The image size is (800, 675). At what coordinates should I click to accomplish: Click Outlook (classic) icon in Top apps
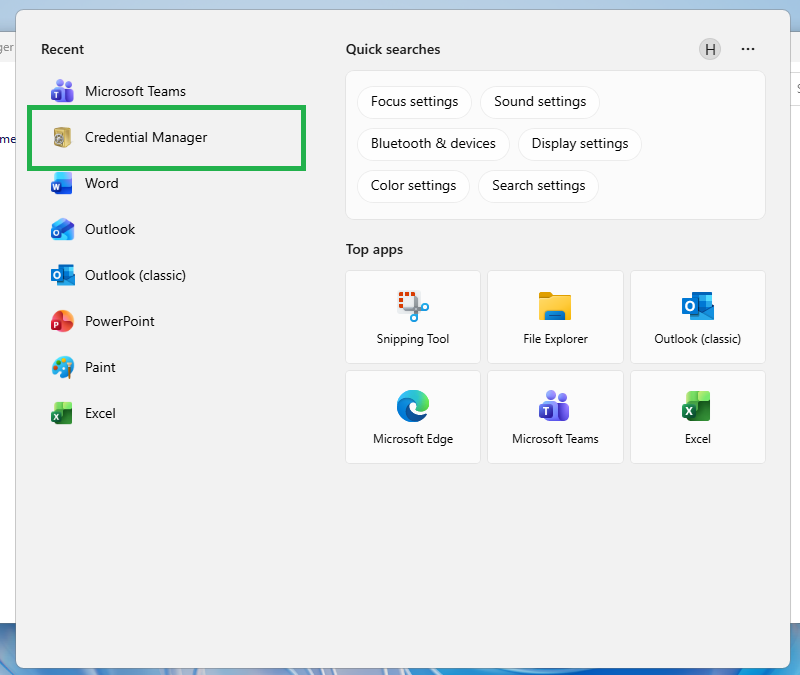[x=698, y=306]
